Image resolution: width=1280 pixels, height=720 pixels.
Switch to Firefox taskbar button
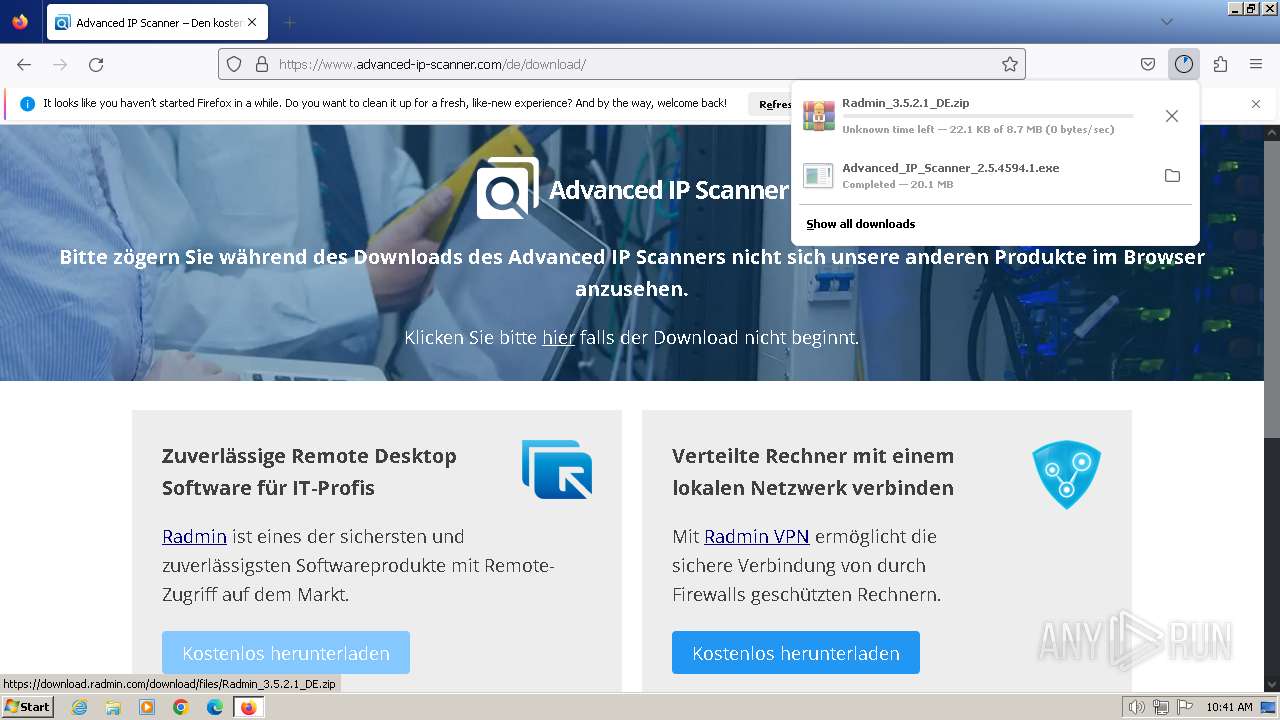coord(248,707)
